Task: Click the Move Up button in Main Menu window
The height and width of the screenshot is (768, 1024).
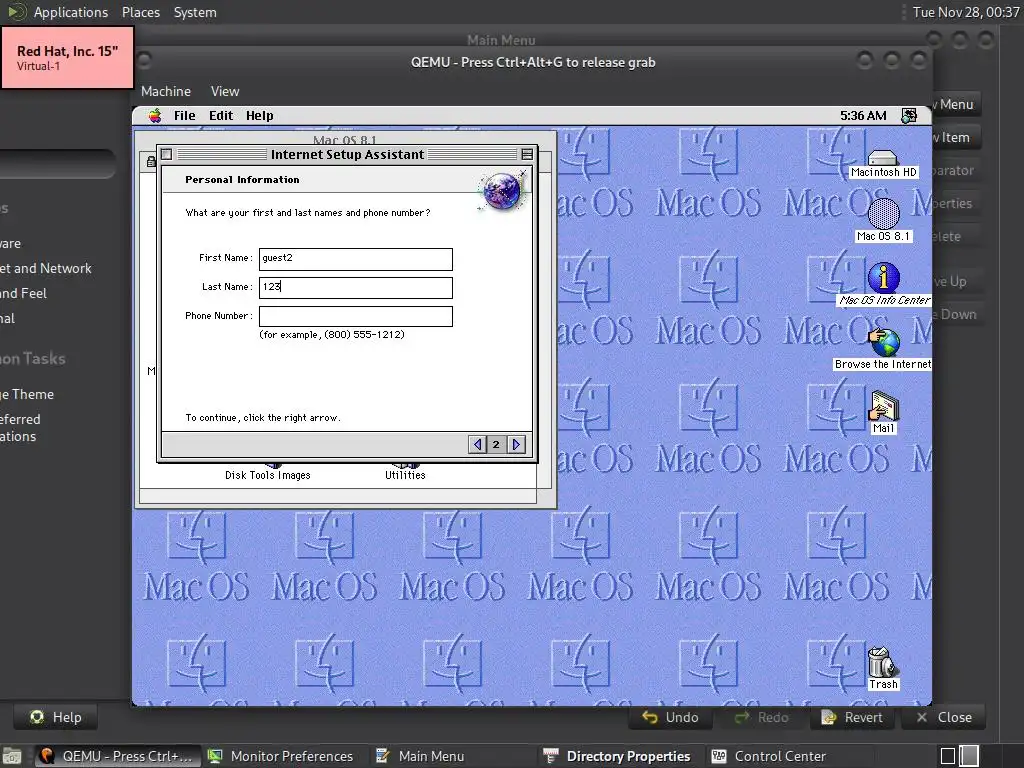Action: tap(956, 281)
